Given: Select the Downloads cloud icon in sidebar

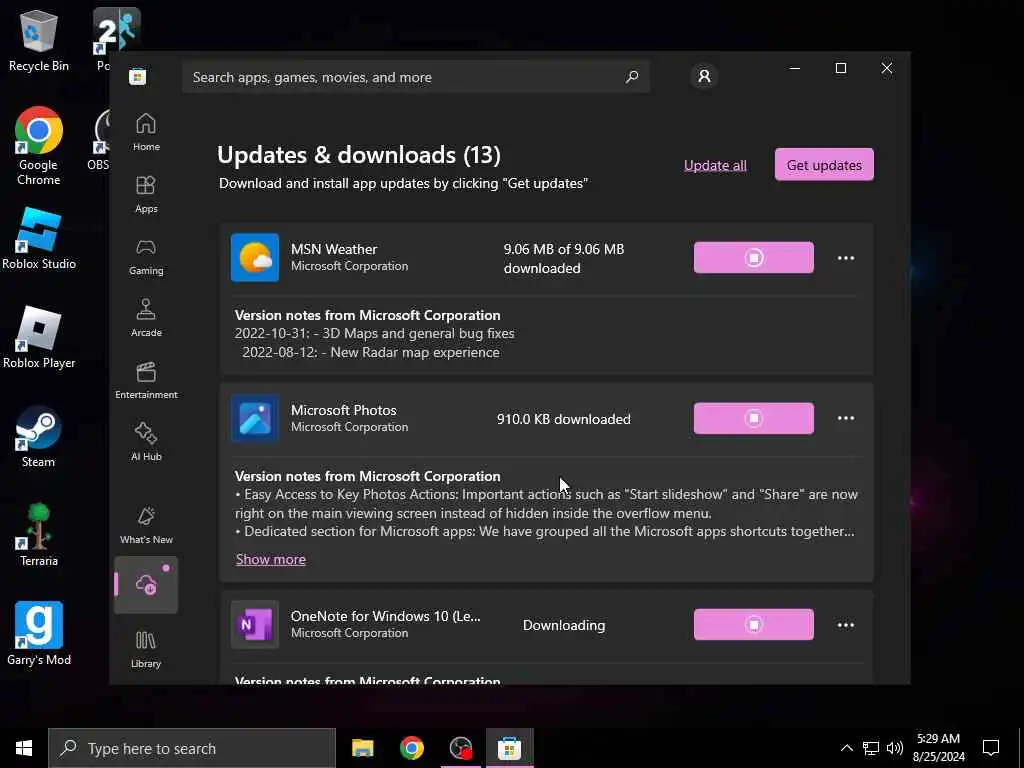Looking at the screenshot, I should pos(146,584).
